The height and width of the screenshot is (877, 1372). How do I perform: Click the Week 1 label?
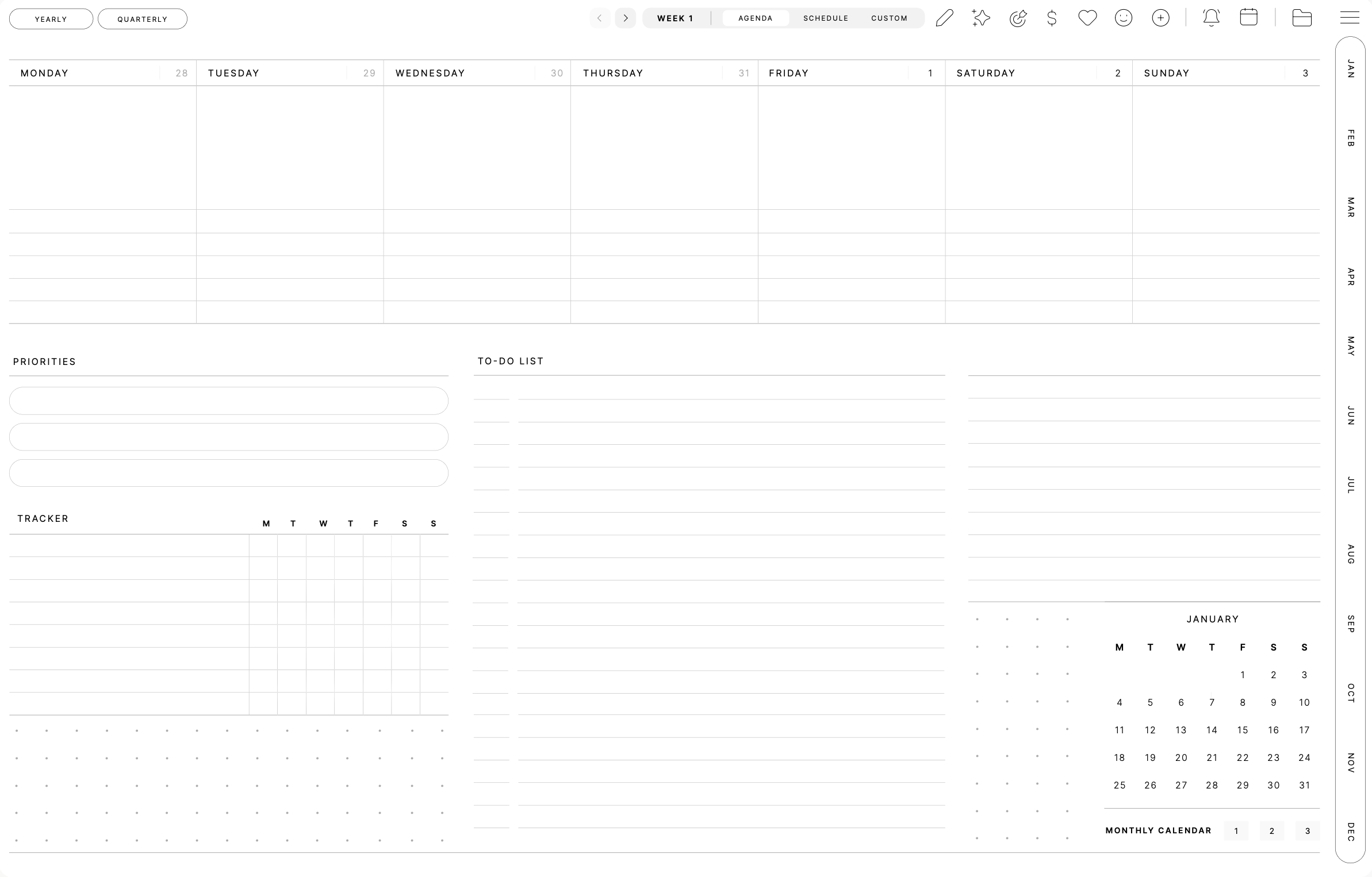coord(675,18)
